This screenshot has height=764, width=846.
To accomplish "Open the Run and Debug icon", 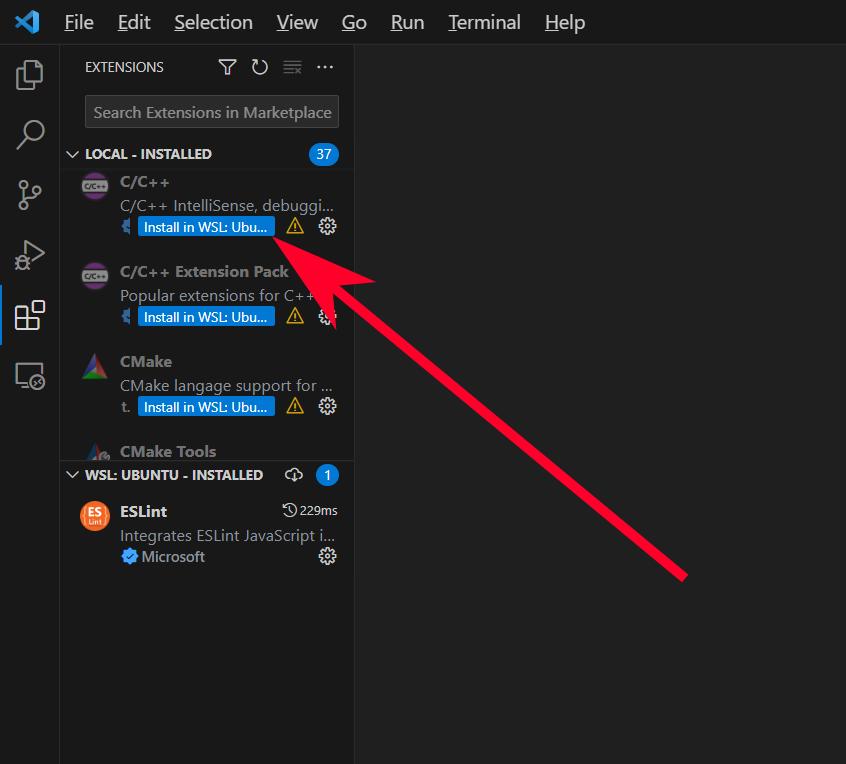I will (x=29, y=255).
